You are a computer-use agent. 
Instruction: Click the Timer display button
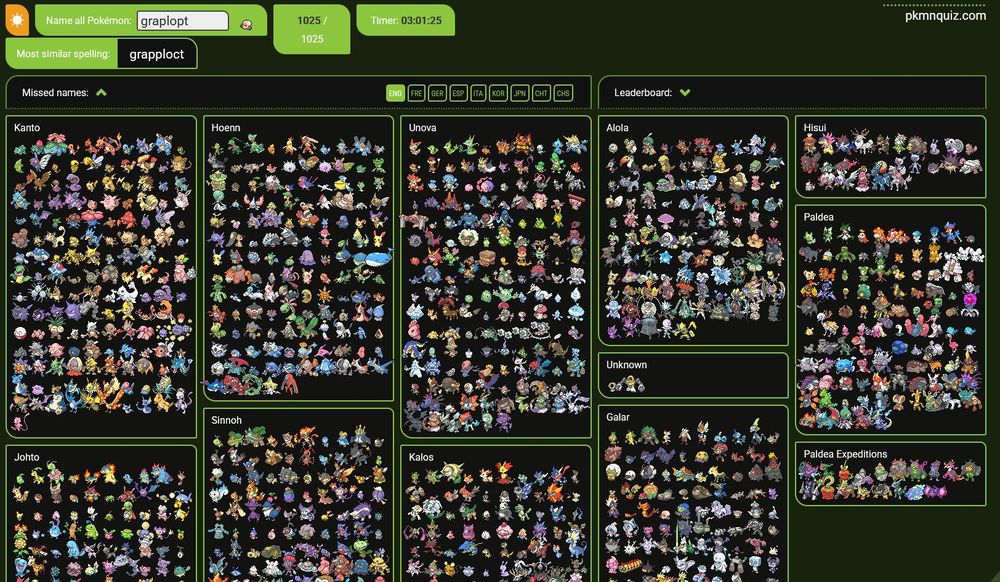pyautogui.click(x=406, y=20)
